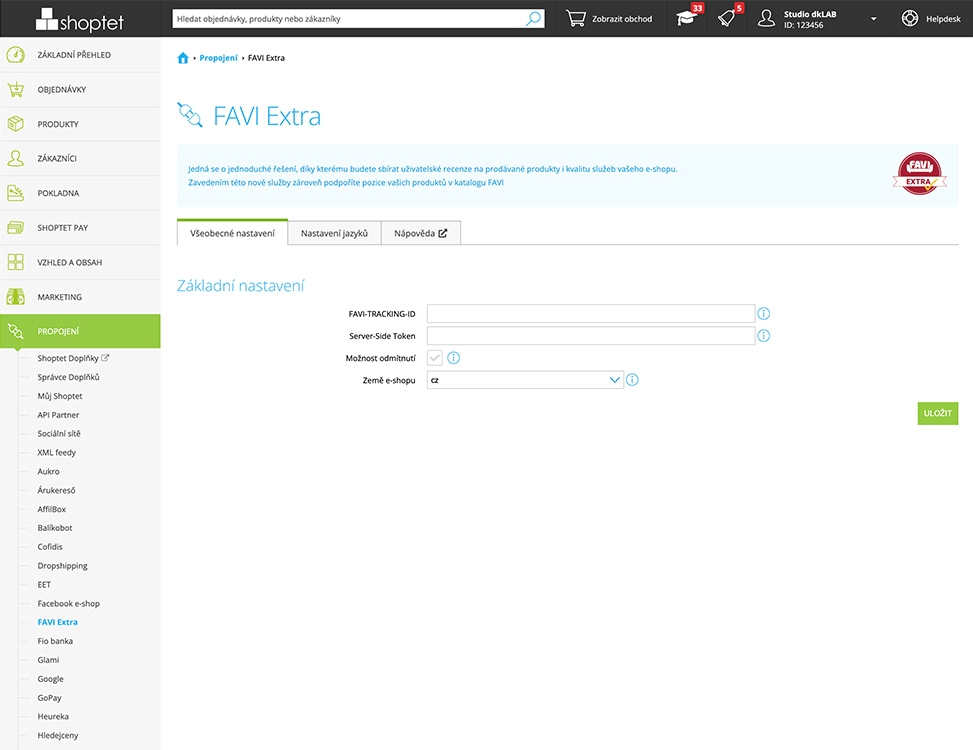
Task: Open Balíkobot submenu item
Action: coord(55,528)
